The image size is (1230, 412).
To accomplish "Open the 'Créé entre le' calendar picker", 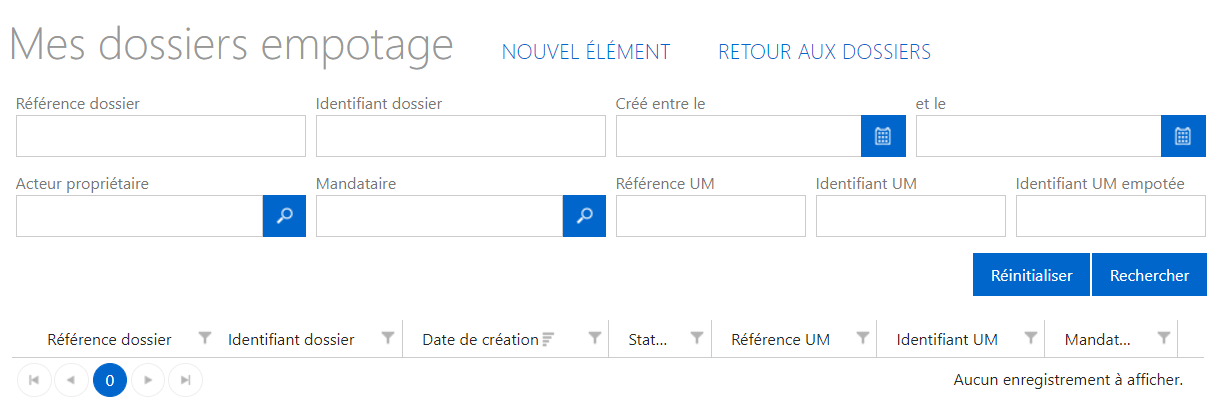I will pyautogui.click(x=883, y=136).
